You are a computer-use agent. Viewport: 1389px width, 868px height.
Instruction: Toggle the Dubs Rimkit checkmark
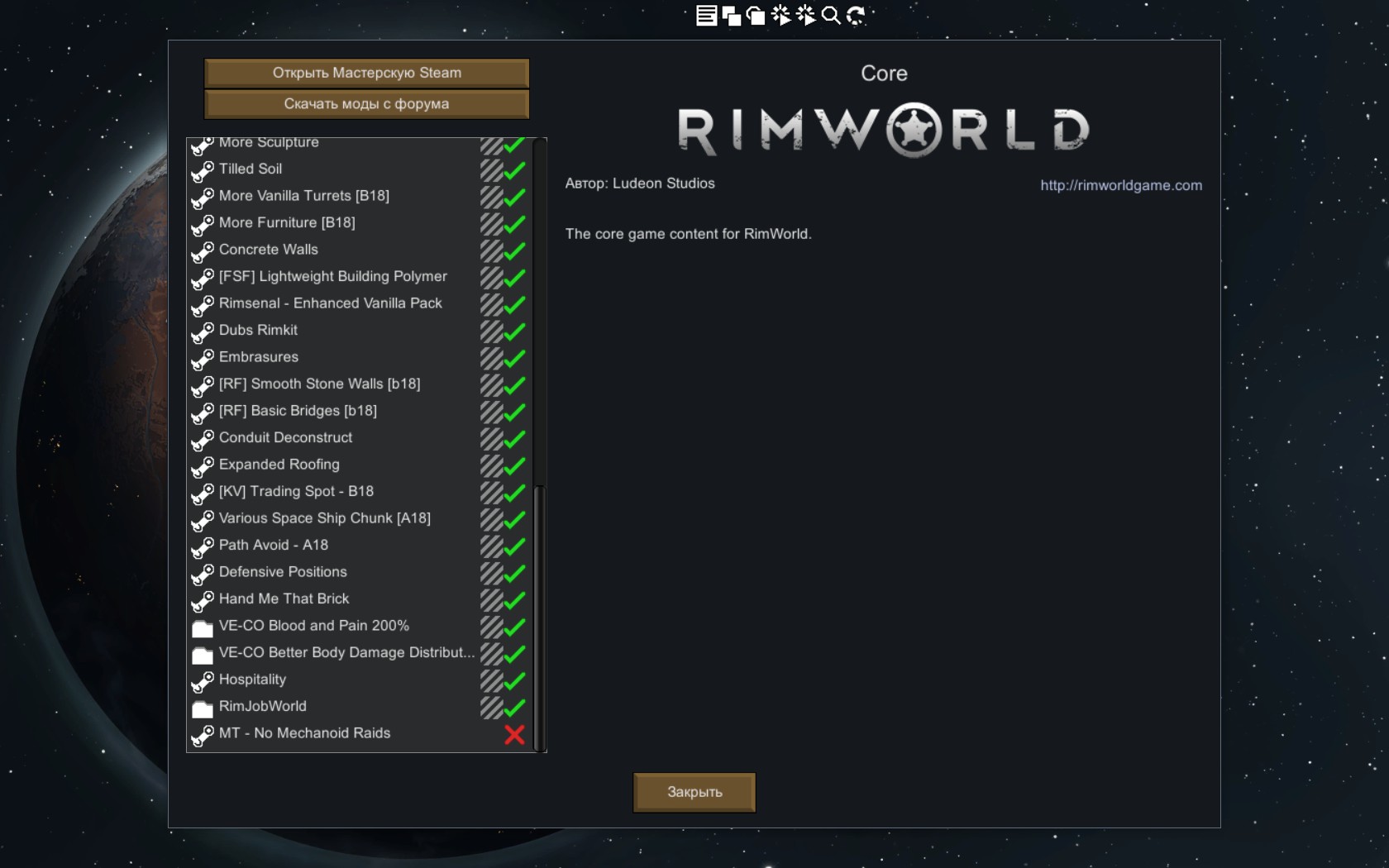(x=514, y=331)
